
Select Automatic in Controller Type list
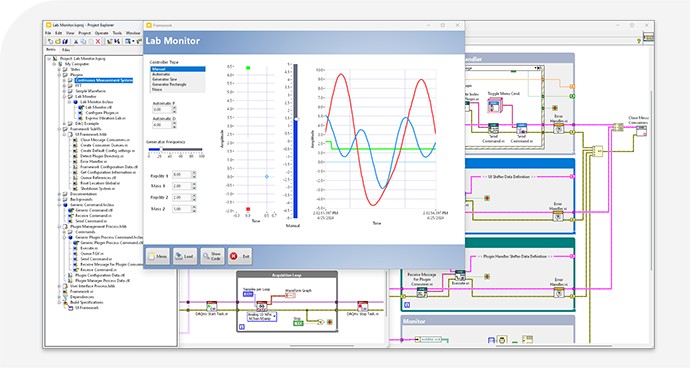click(178, 74)
